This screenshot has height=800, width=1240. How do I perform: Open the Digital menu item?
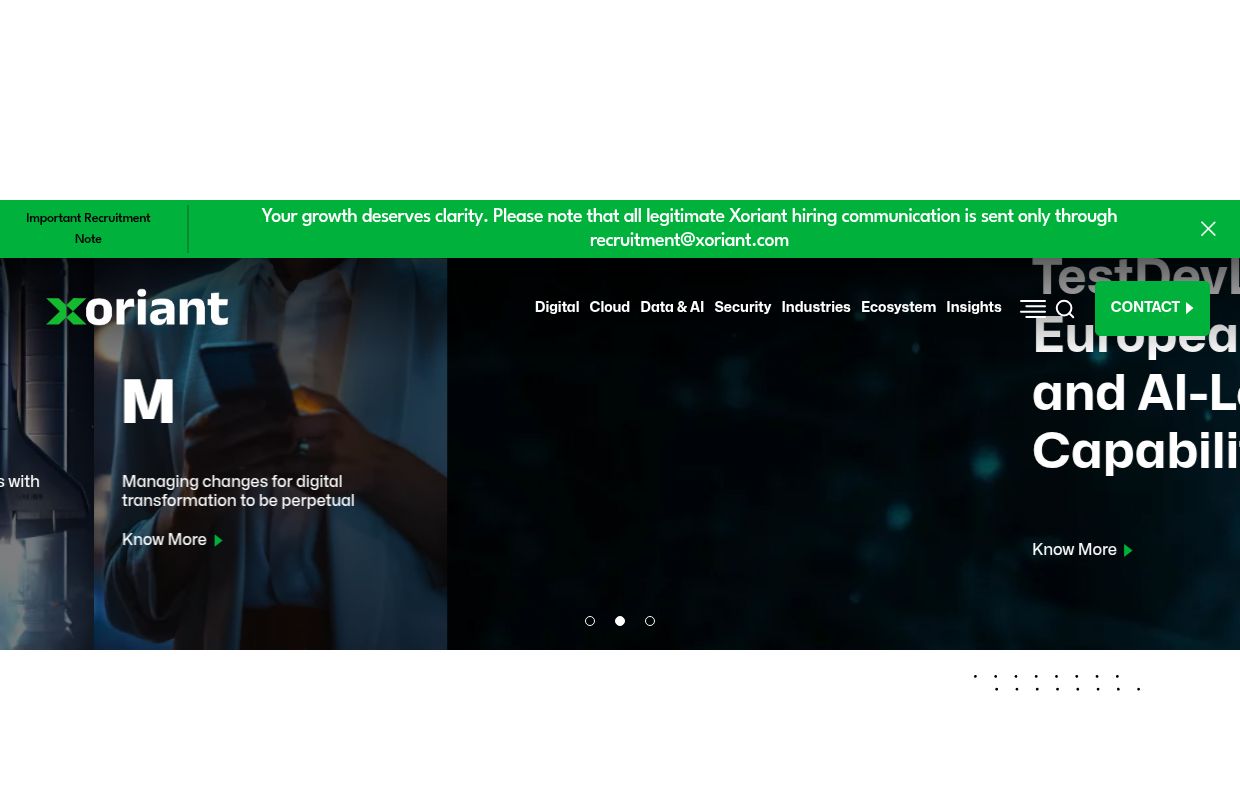[557, 307]
